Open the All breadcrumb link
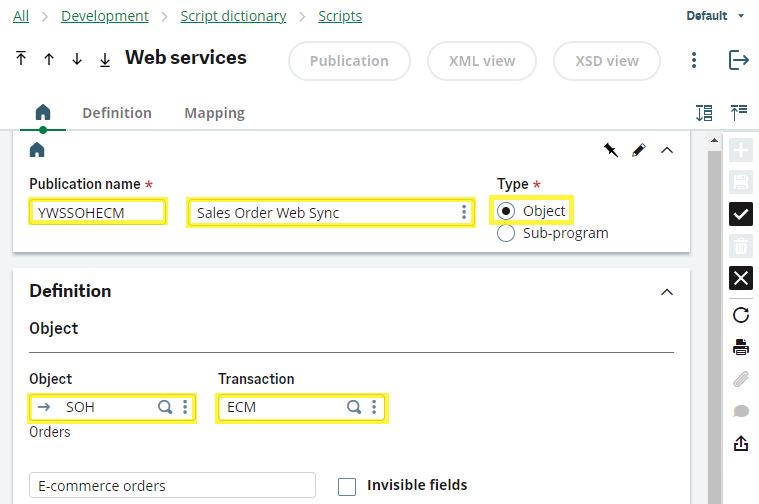This screenshot has height=504, width=759. tap(21, 16)
